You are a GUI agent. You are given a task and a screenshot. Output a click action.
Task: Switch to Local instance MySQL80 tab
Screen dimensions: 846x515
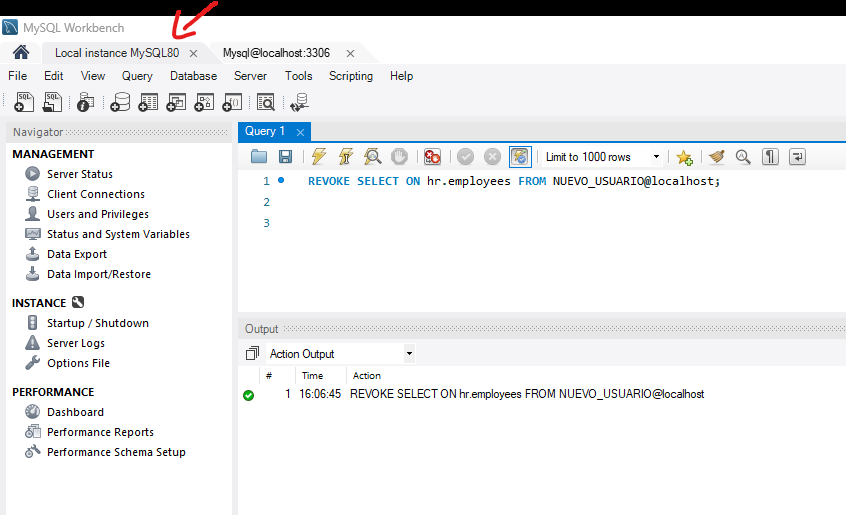[117, 53]
